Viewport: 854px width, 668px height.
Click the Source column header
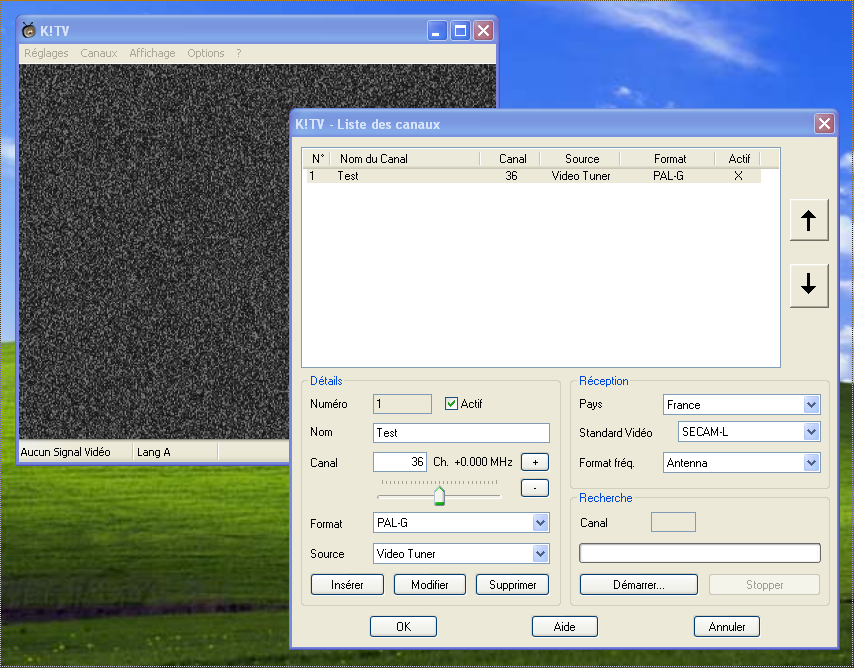pyautogui.click(x=580, y=159)
